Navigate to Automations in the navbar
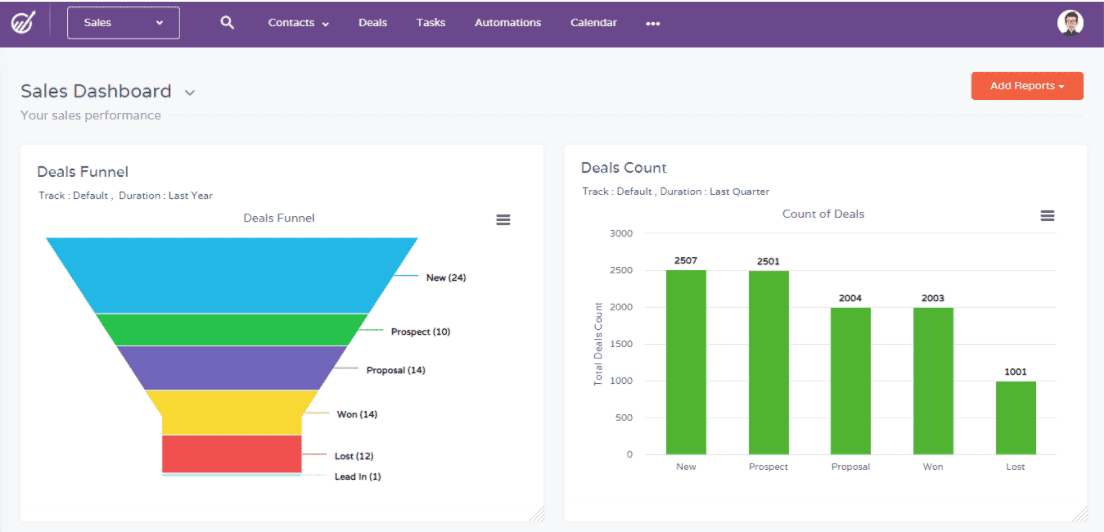 (x=507, y=23)
